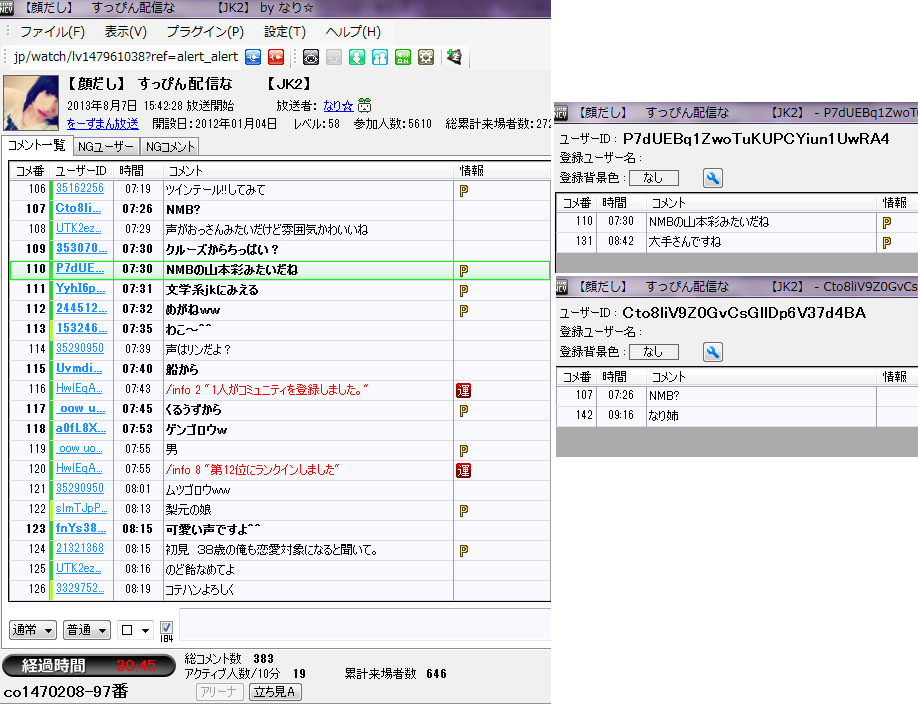918x704 pixels.
Task: Click premium P icon on comment 111 row
Action: [464, 291]
